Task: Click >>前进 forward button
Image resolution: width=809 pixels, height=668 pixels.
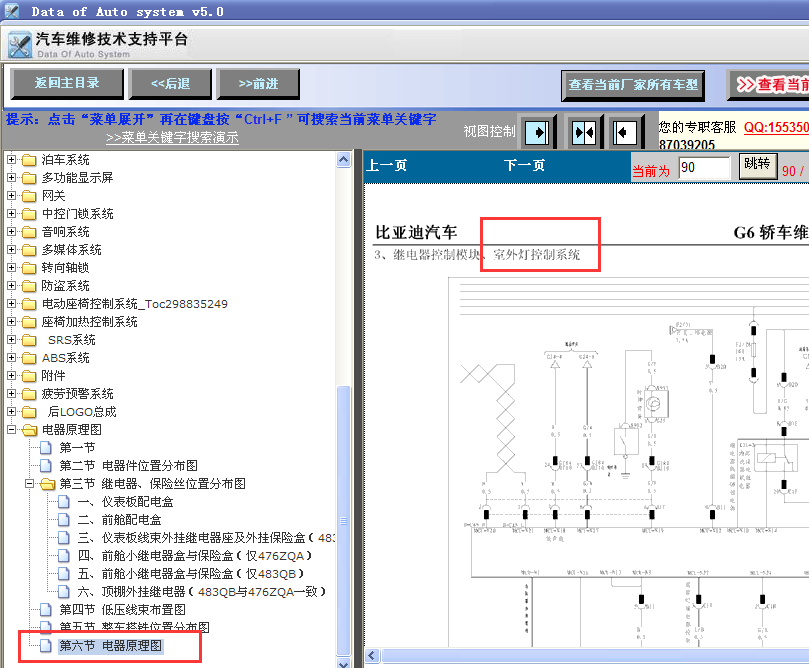Action: 258,84
